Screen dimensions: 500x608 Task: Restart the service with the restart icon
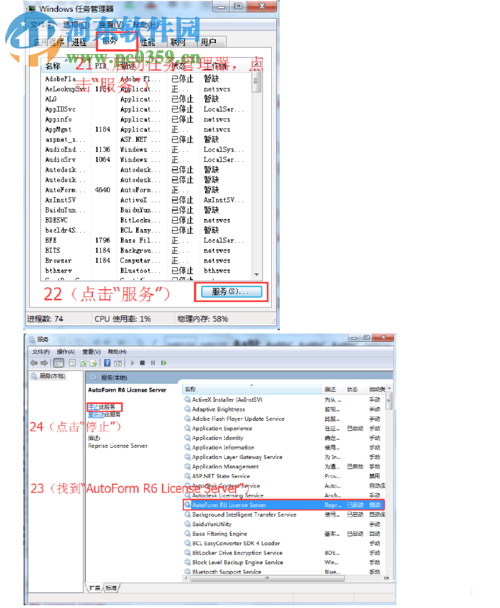point(164,363)
